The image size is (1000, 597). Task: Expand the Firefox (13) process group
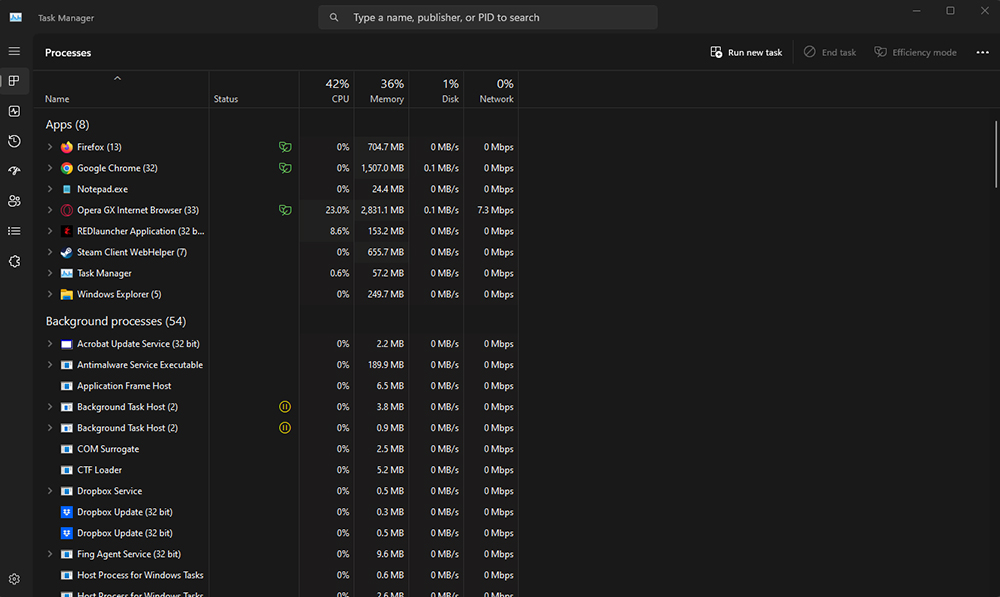50,147
